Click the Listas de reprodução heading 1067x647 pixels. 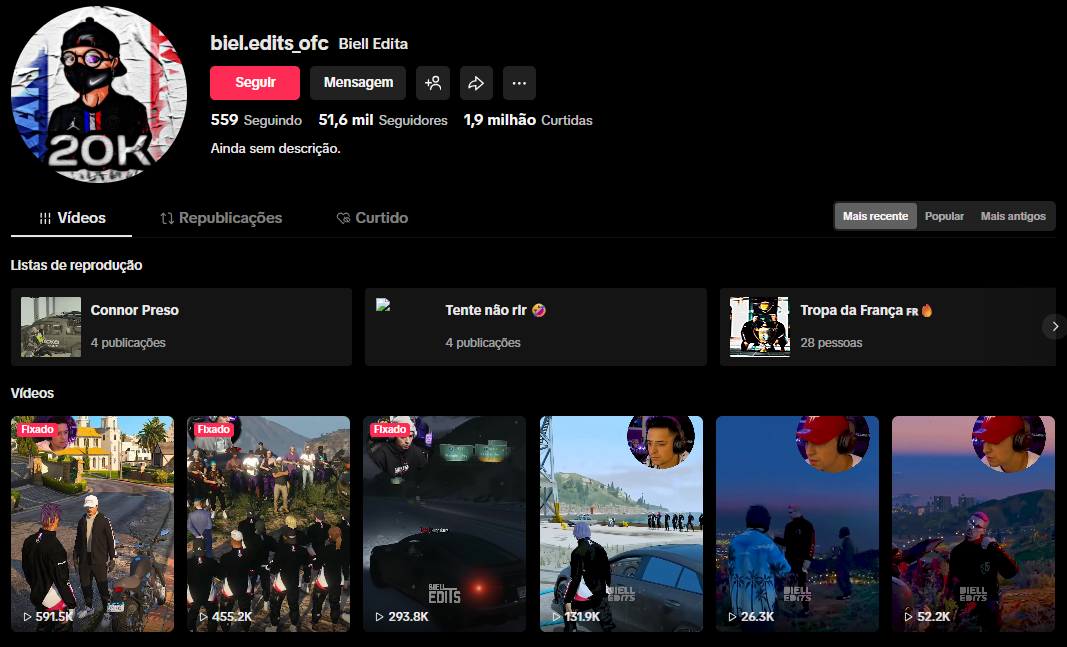(x=76, y=265)
